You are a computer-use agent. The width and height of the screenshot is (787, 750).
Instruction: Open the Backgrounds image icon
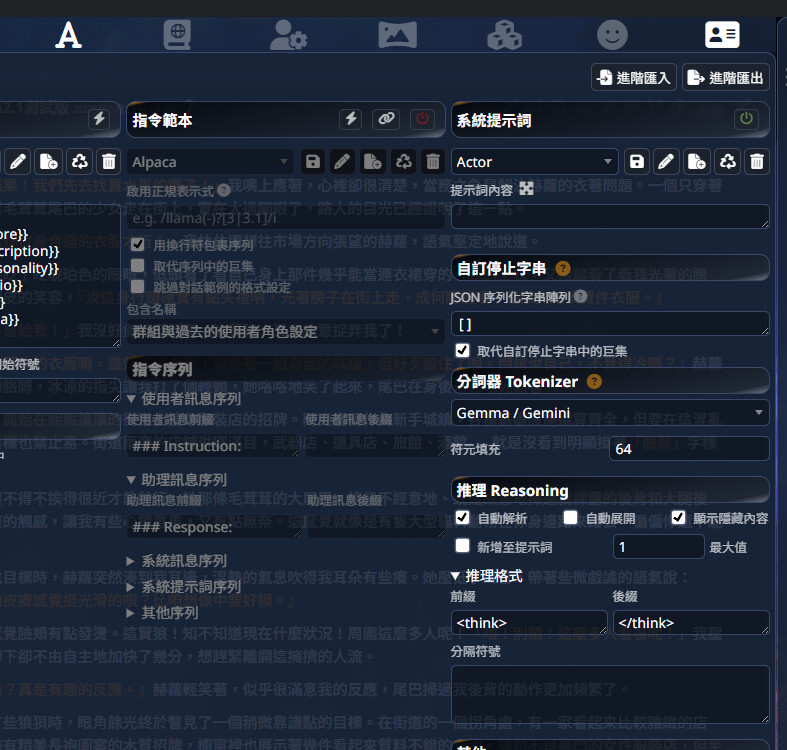click(x=397, y=35)
